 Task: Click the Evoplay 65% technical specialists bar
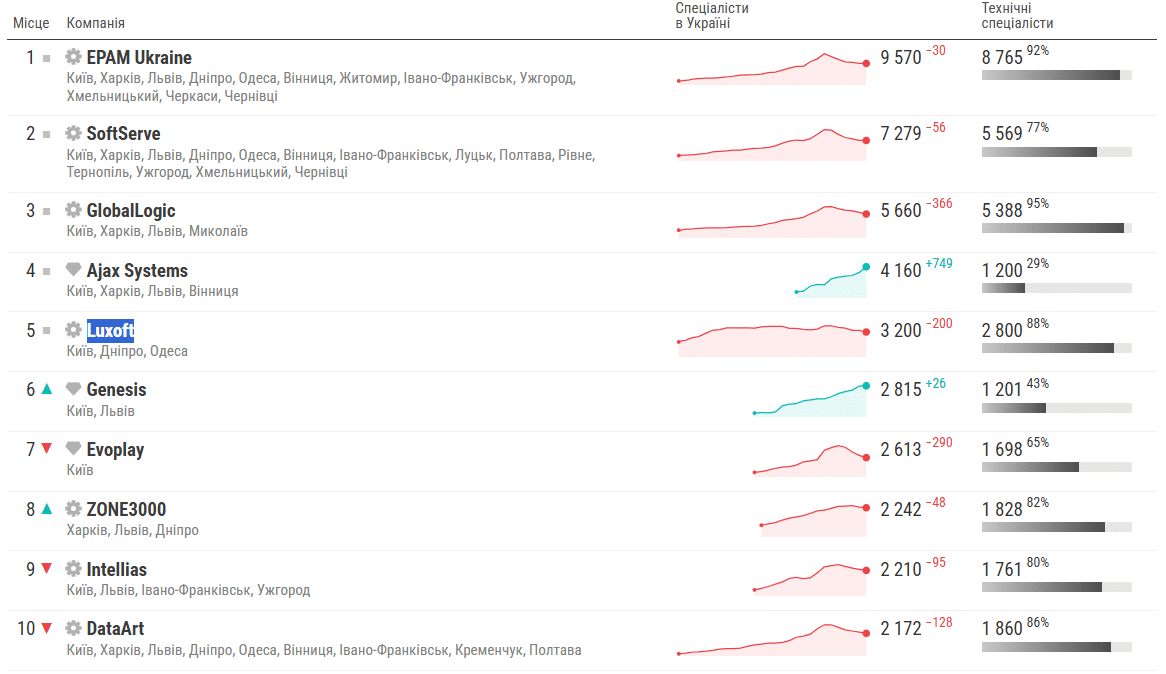(1057, 467)
